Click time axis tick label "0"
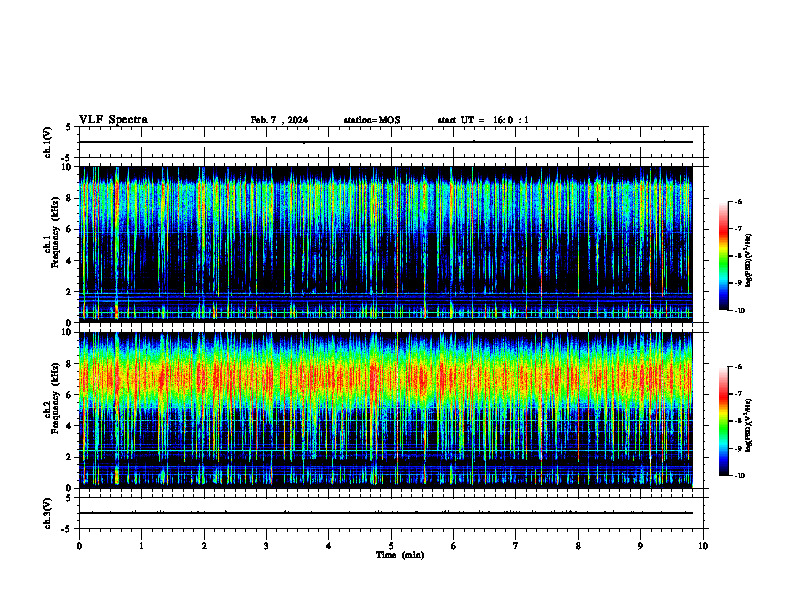 tap(79, 546)
